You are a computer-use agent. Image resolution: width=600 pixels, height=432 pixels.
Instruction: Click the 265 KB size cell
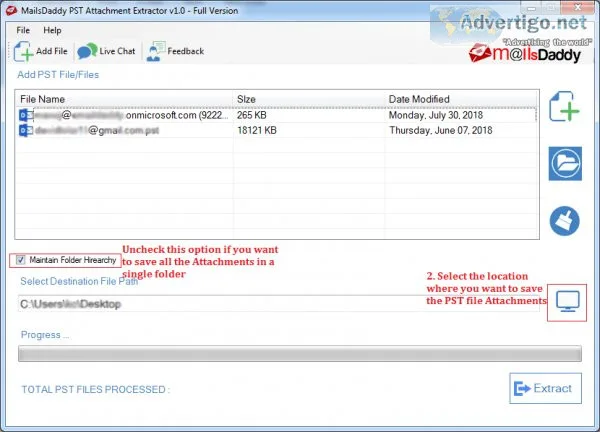click(251, 115)
